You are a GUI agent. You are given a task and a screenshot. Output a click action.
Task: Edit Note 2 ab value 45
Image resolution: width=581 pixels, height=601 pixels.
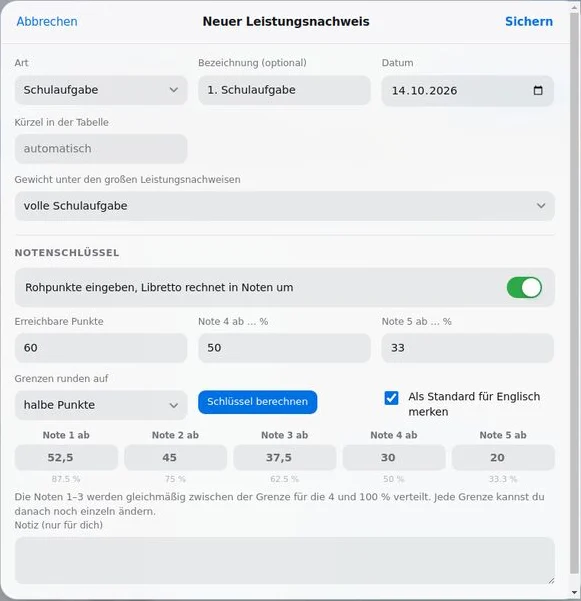[x=176, y=457]
